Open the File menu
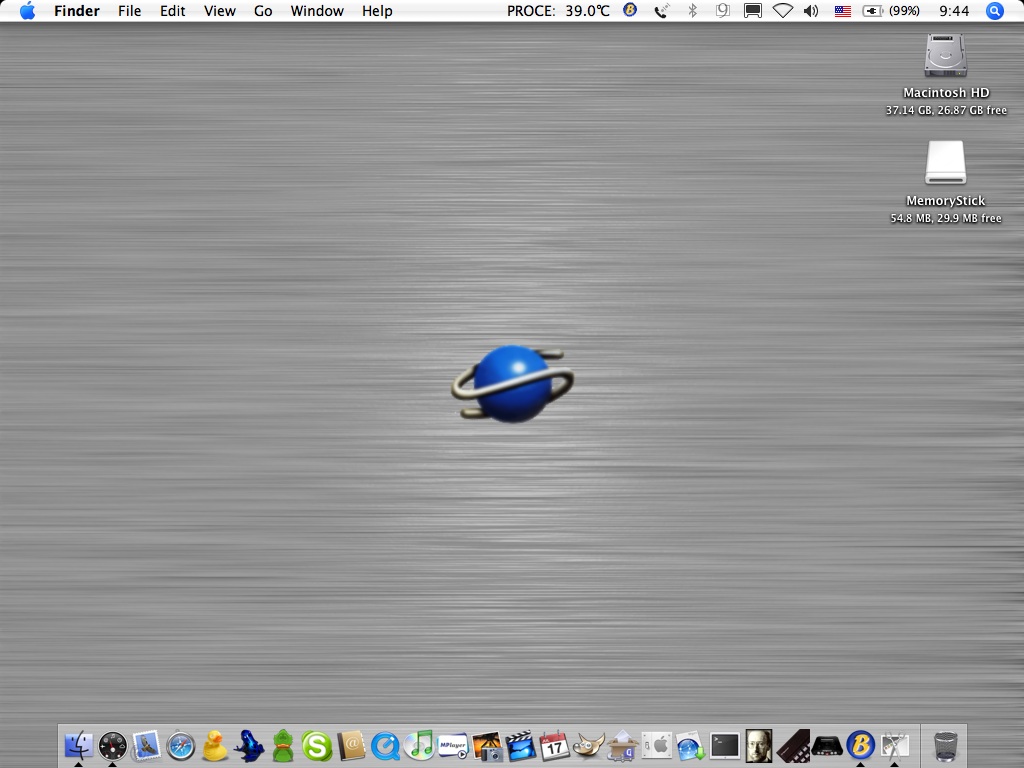 [129, 11]
